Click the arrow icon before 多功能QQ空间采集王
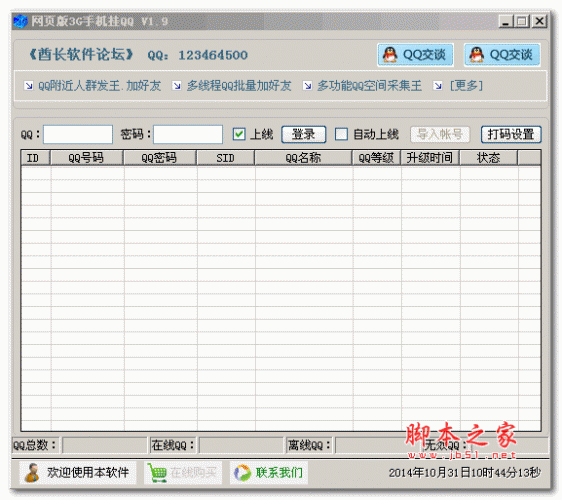 (307, 86)
